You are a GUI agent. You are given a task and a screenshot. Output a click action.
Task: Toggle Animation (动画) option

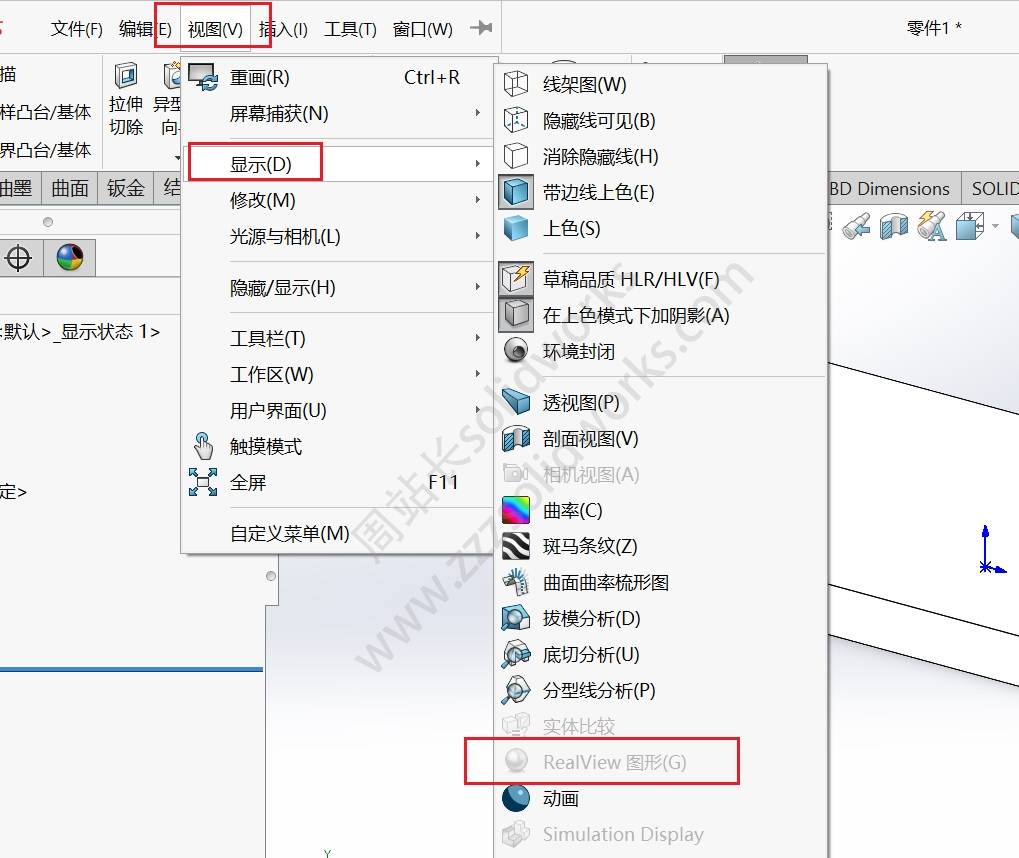click(x=660, y=798)
